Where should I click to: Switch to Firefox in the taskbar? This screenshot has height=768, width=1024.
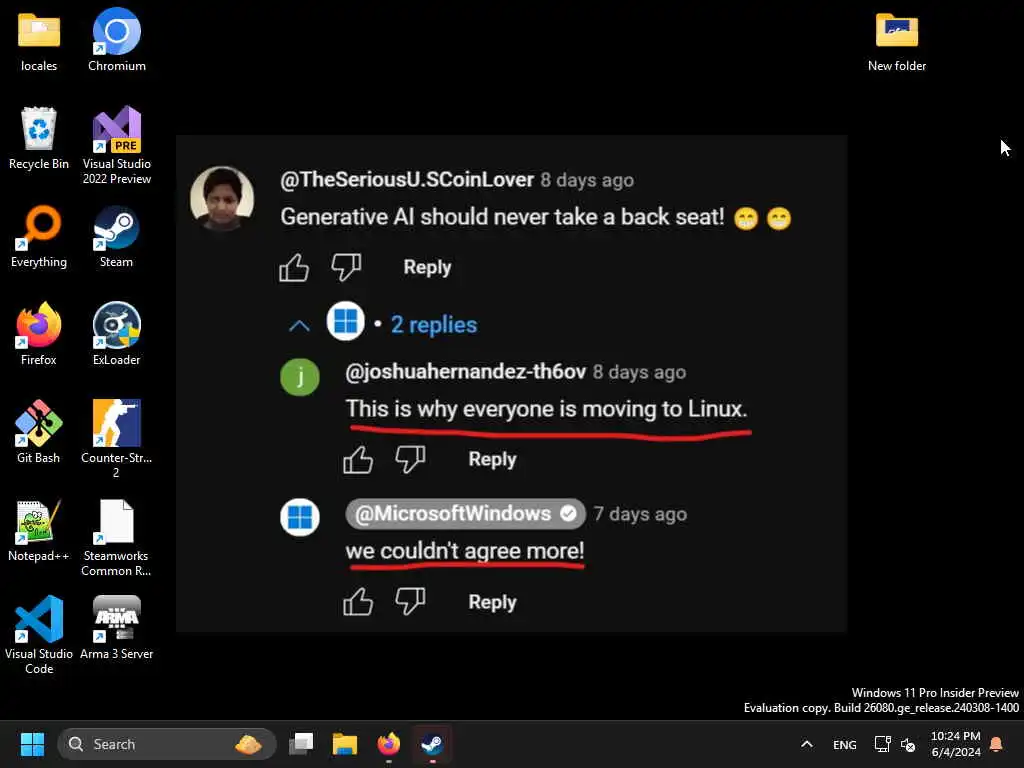click(x=389, y=744)
